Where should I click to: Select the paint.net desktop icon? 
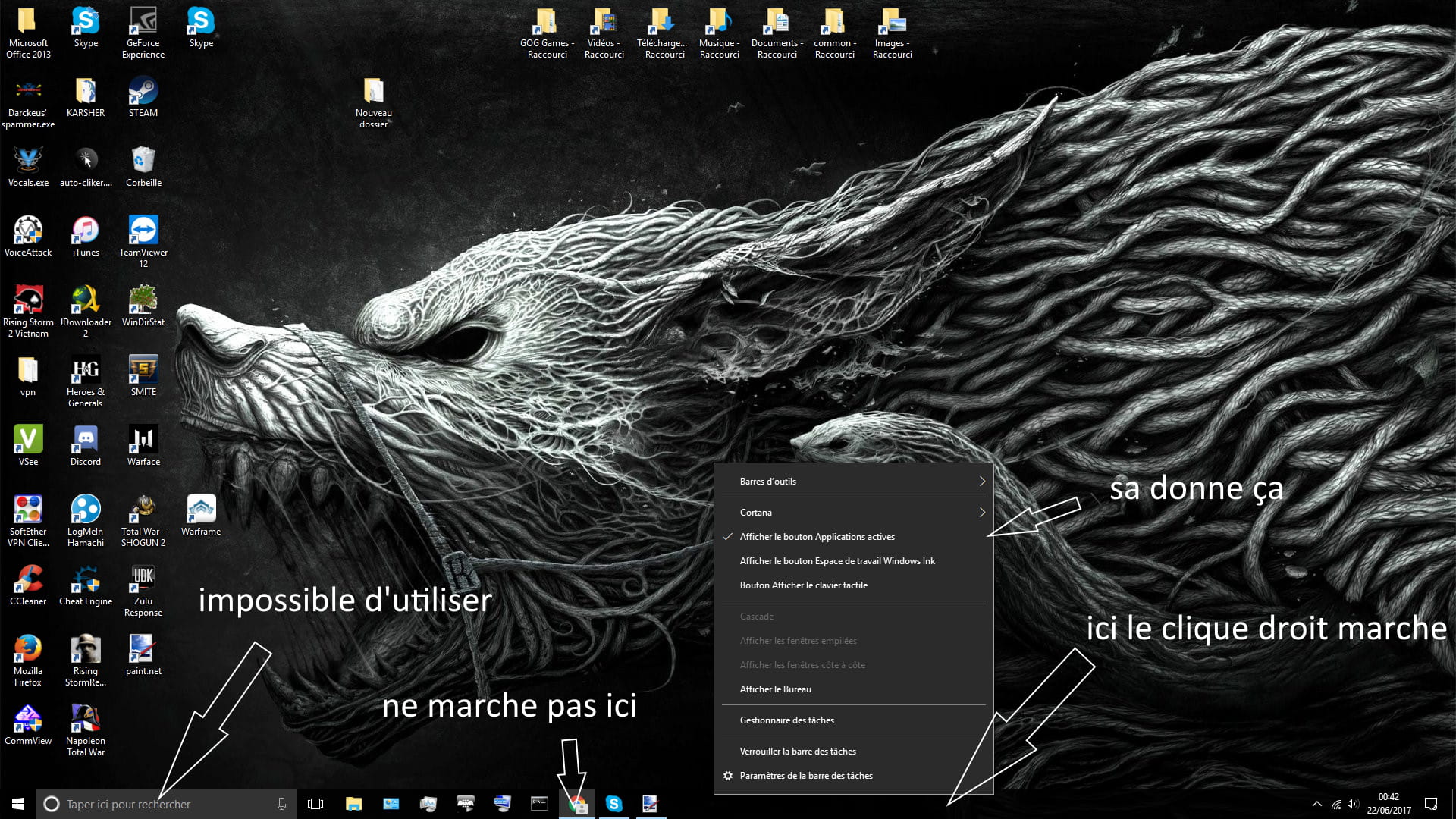tap(143, 655)
